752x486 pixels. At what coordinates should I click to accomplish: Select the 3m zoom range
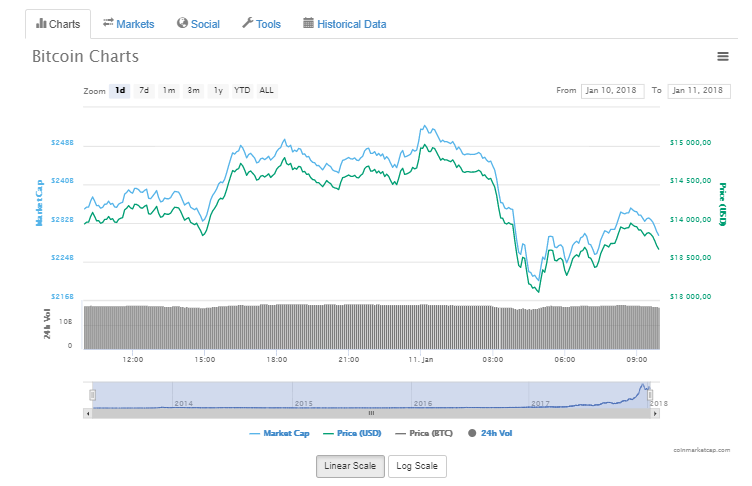tap(193, 91)
